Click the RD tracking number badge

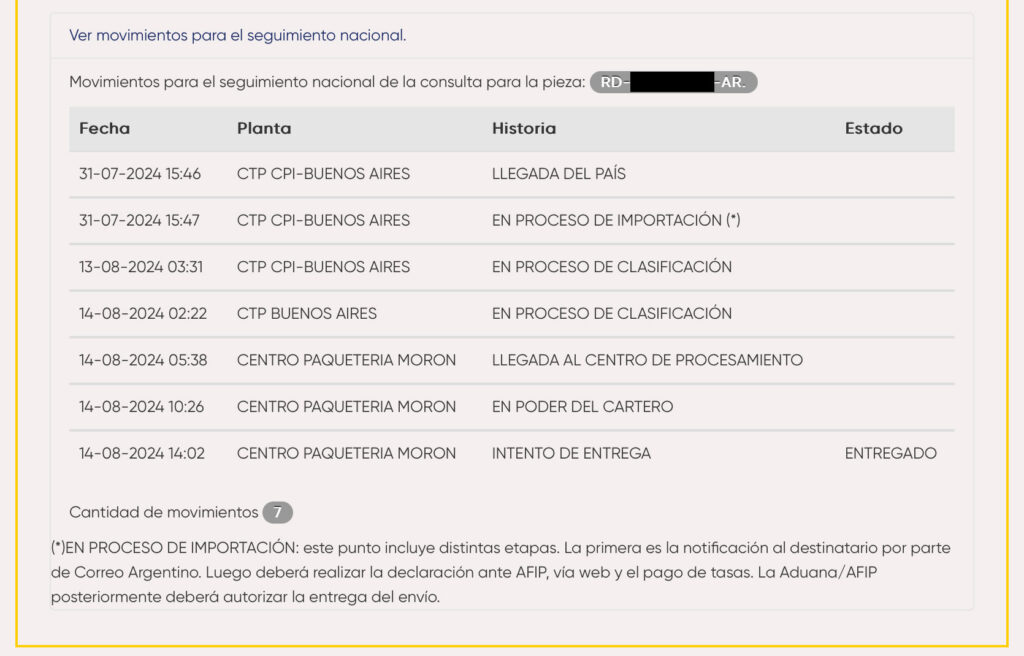click(x=673, y=82)
